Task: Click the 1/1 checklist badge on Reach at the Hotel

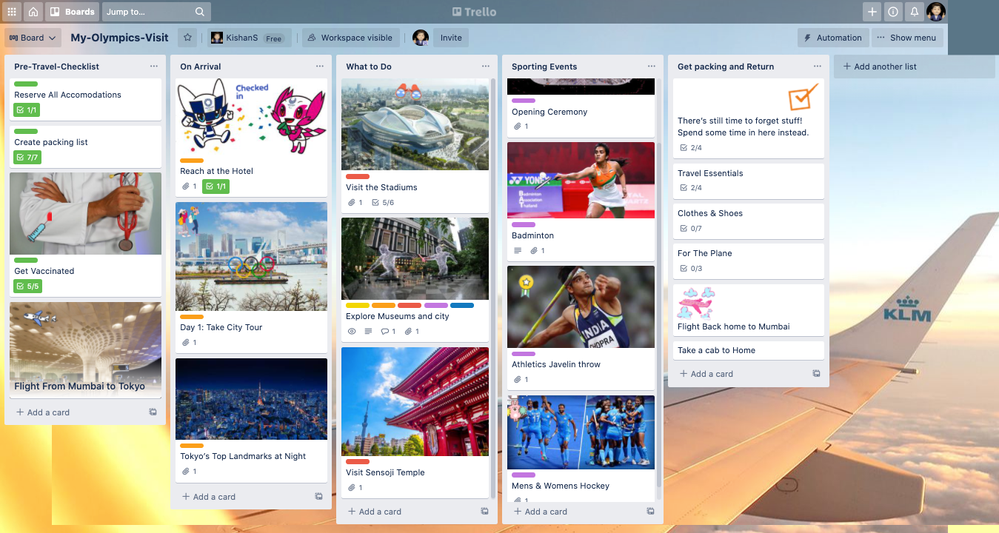Action: pos(216,187)
